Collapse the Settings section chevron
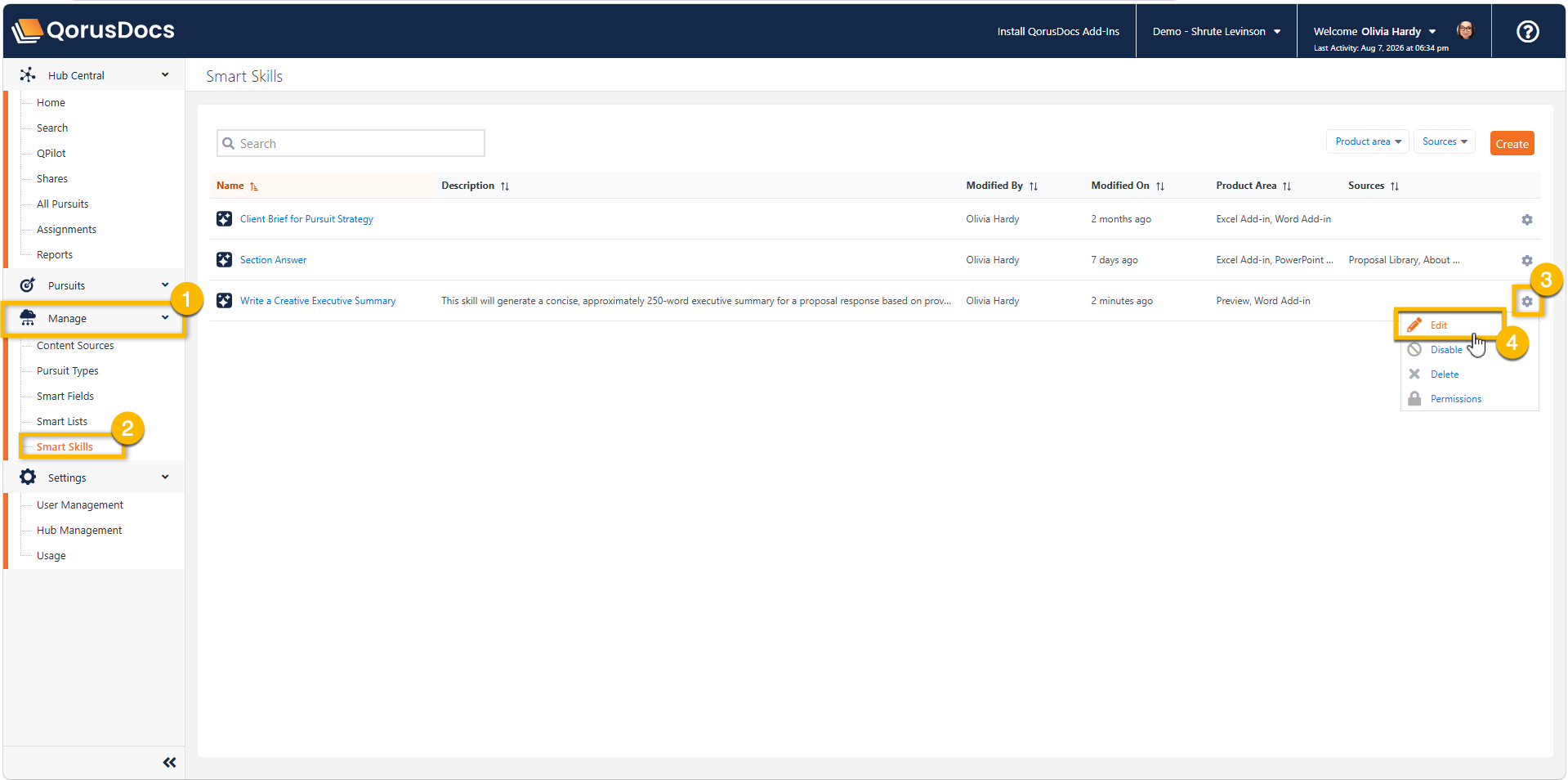 (x=165, y=477)
